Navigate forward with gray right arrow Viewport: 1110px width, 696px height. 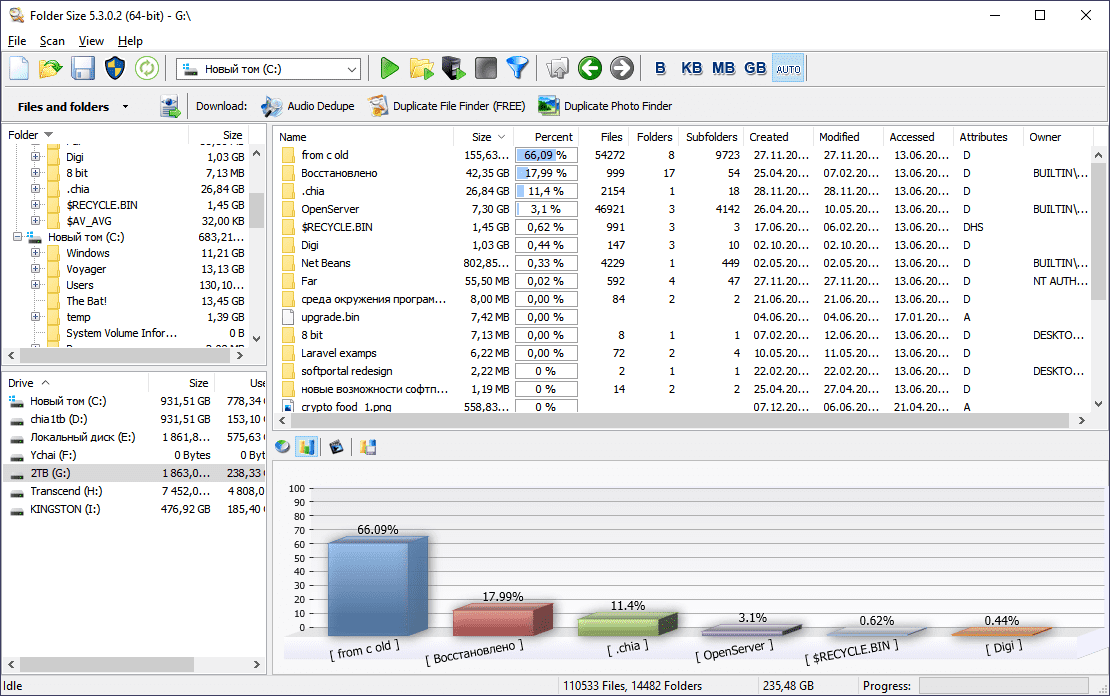tap(622, 69)
